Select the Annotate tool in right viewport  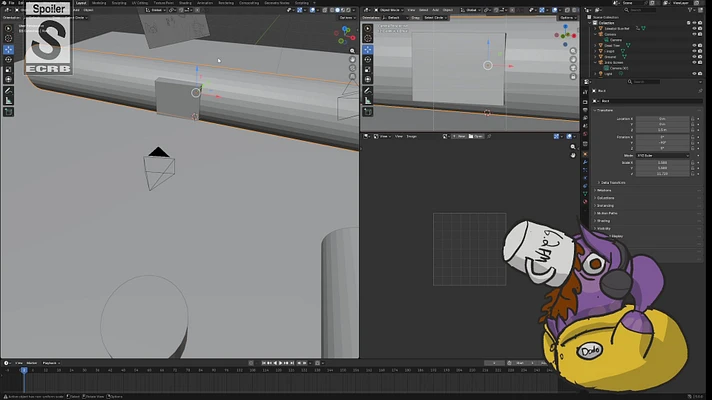pyautogui.click(x=368, y=91)
